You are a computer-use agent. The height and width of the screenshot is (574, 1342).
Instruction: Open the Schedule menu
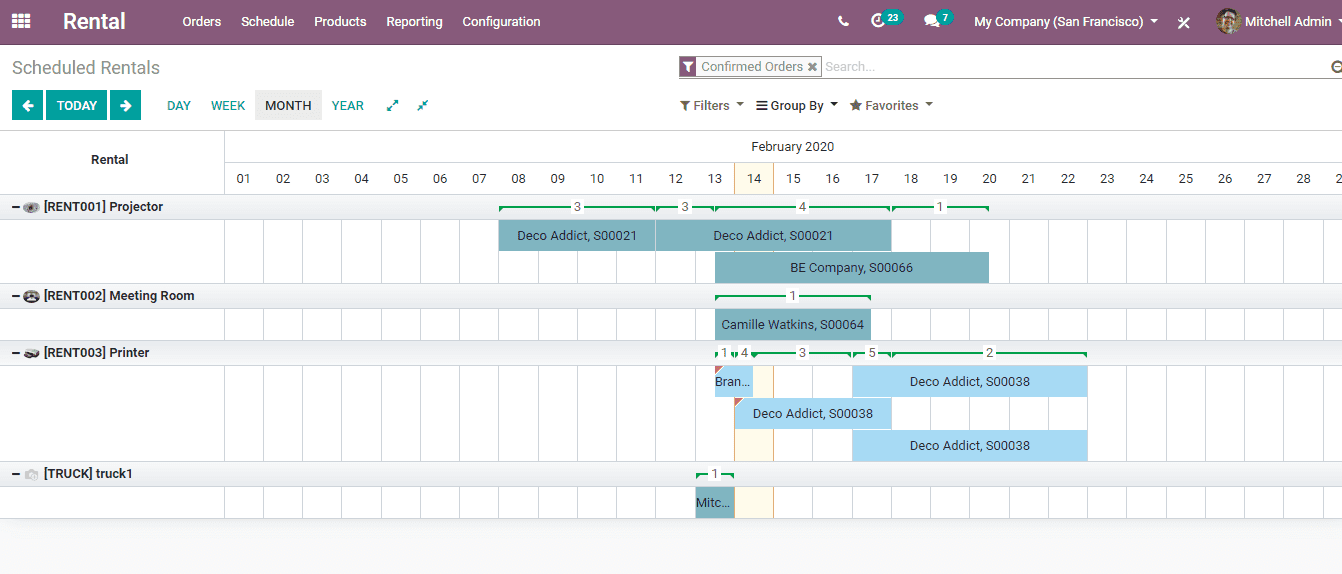(x=268, y=21)
